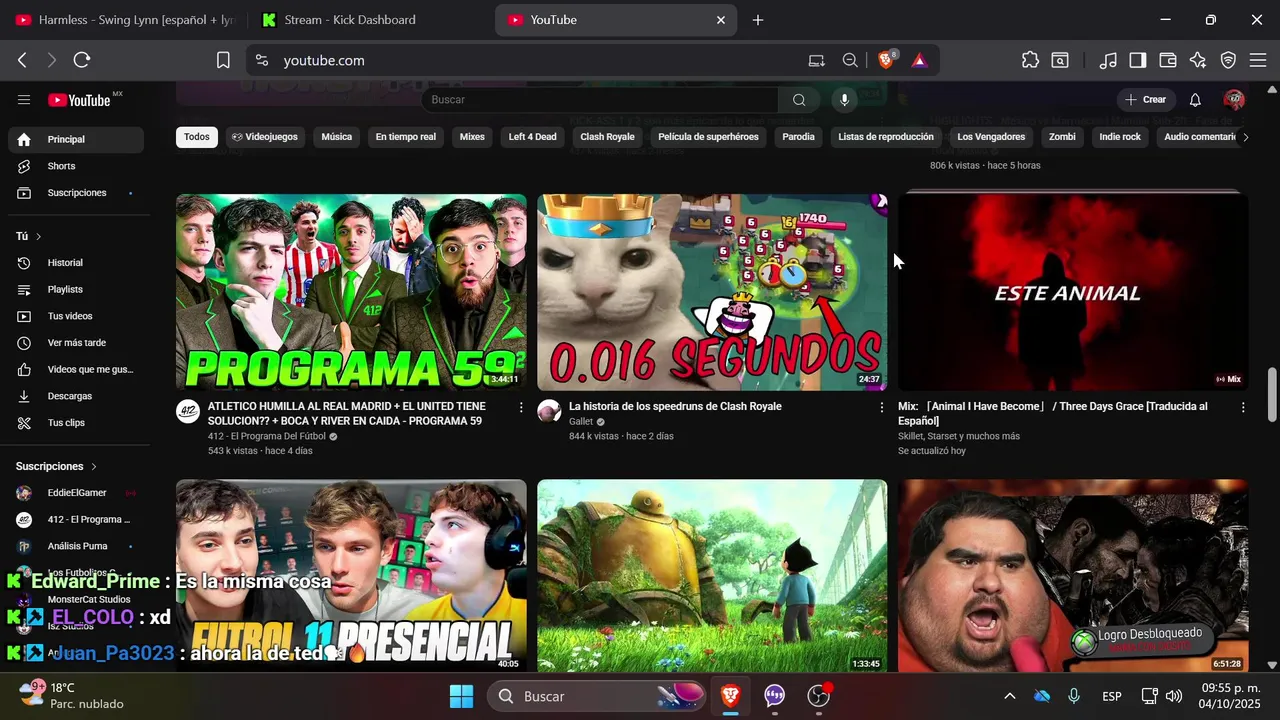Open Tus videos in sidebar
The height and width of the screenshot is (720, 1280).
[76, 316]
